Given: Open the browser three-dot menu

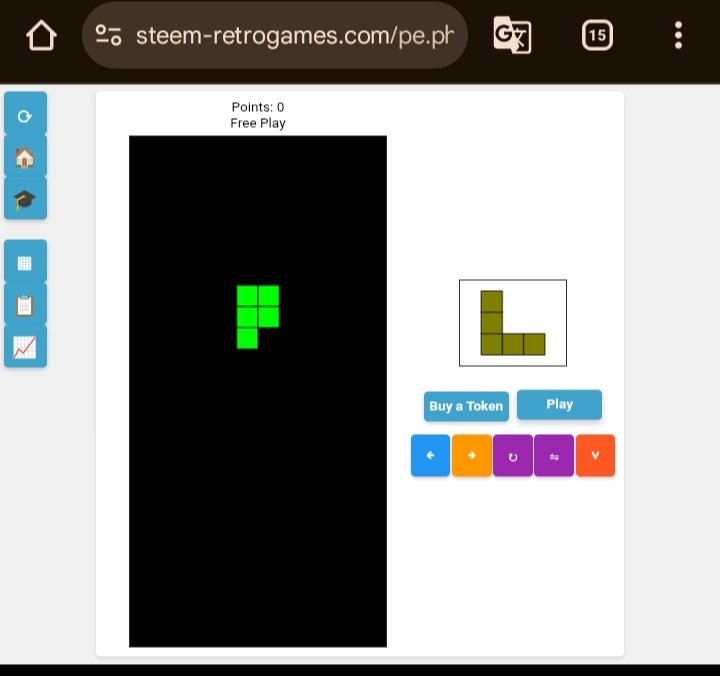Looking at the screenshot, I should click(678, 35).
